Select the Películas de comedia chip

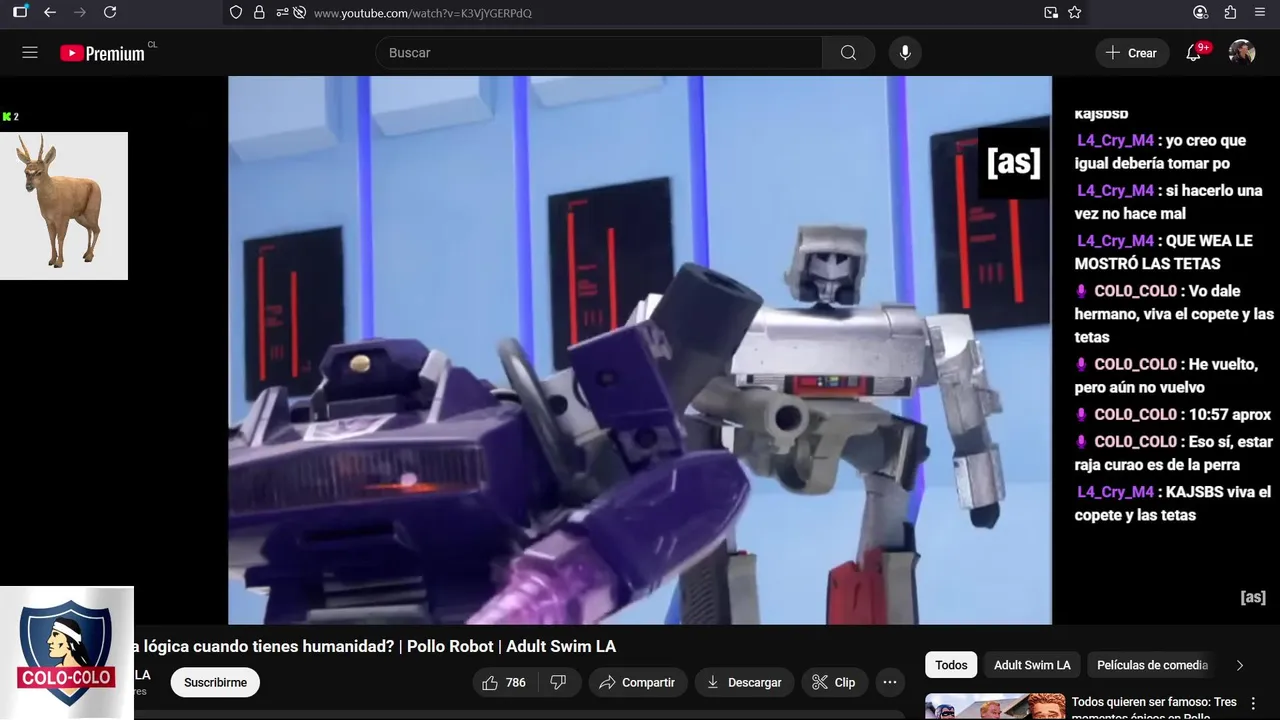pyautogui.click(x=1152, y=665)
